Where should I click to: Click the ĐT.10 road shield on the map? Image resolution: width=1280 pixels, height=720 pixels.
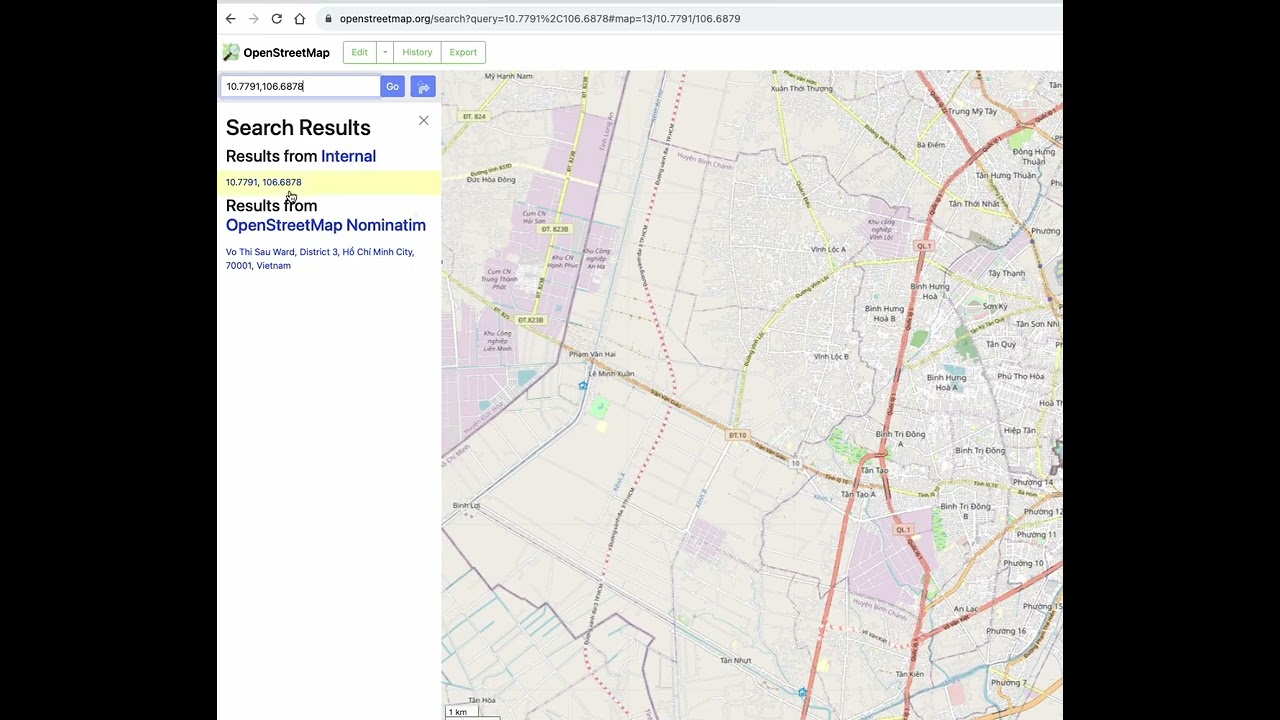(x=737, y=435)
